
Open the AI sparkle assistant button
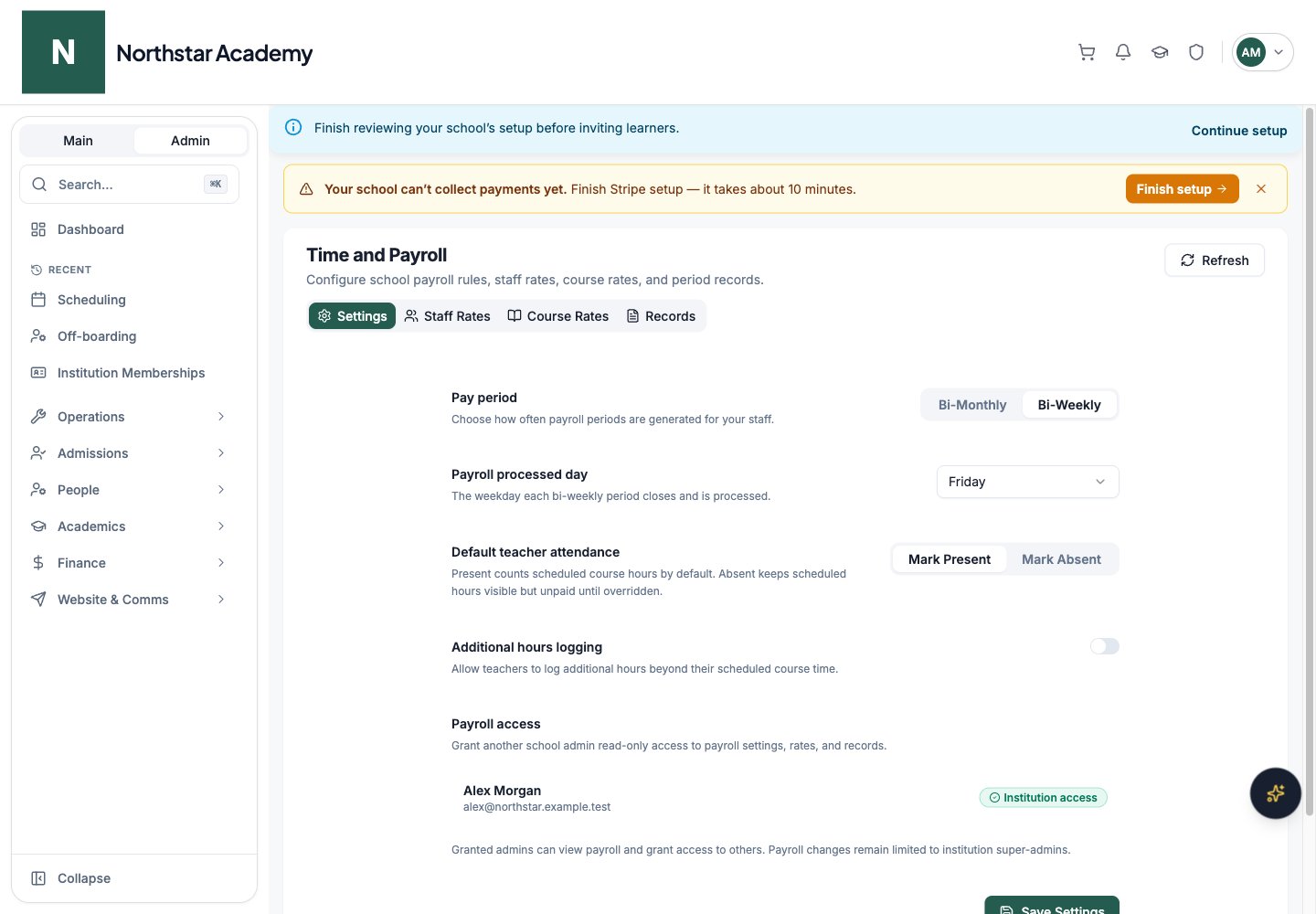[x=1275, y=793]
